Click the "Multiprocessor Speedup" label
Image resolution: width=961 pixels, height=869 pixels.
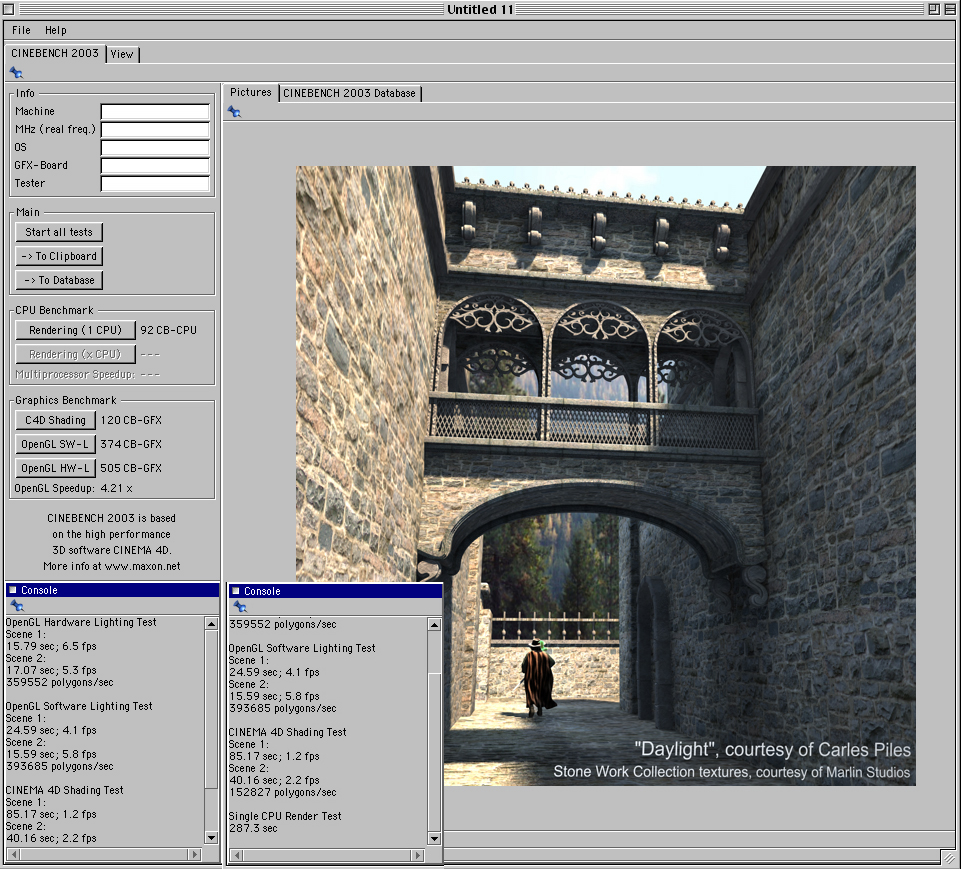coord(75,374)
